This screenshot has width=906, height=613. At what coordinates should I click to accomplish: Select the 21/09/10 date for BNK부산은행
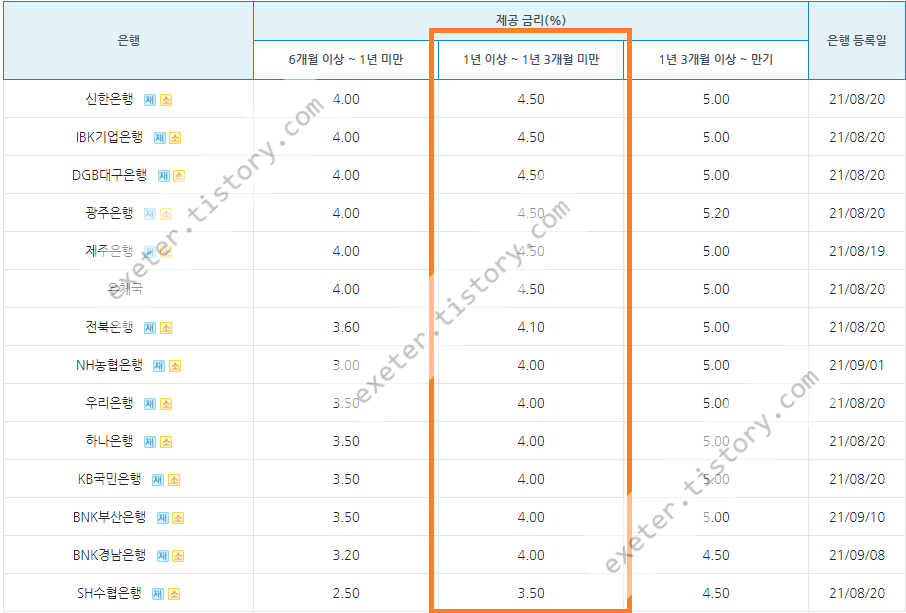[857, 517]
